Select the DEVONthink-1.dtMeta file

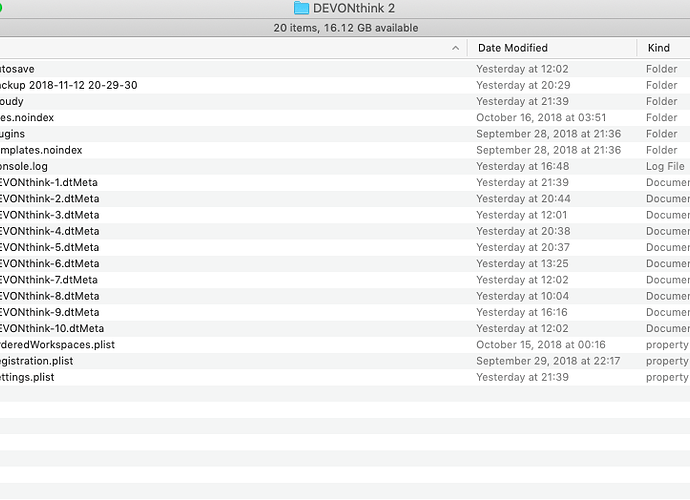(x=345, y=183)
